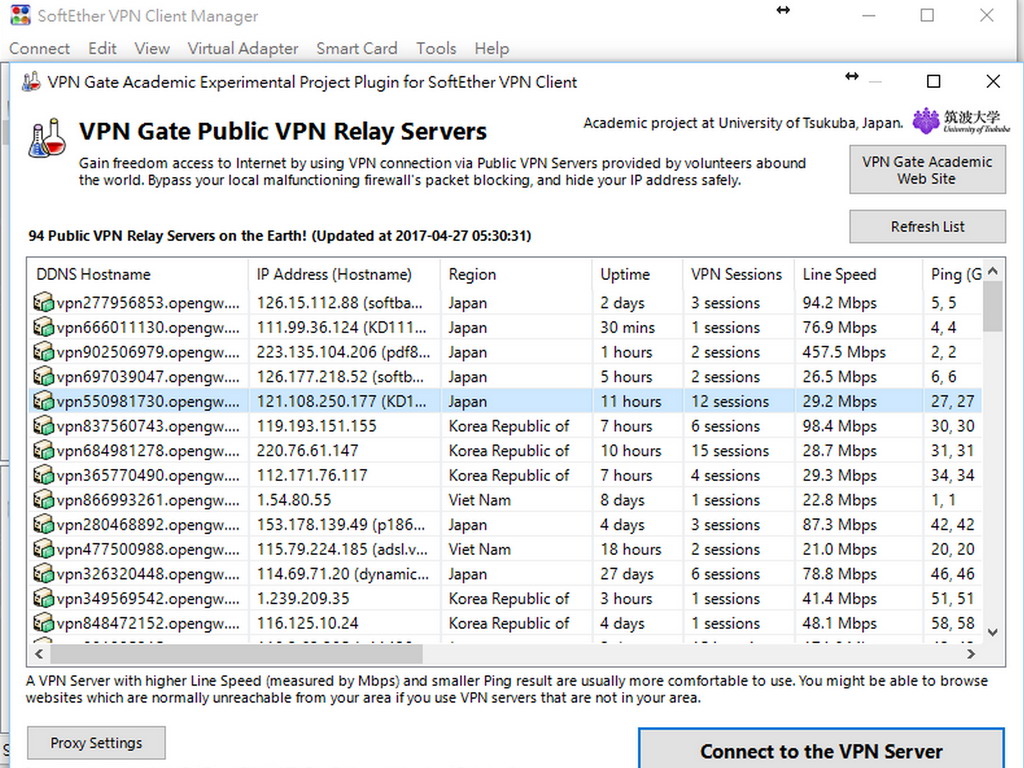The width and height of the screenshot is (1024, 768).
Task: Open the Edit menu
Action: pos(103,48)
